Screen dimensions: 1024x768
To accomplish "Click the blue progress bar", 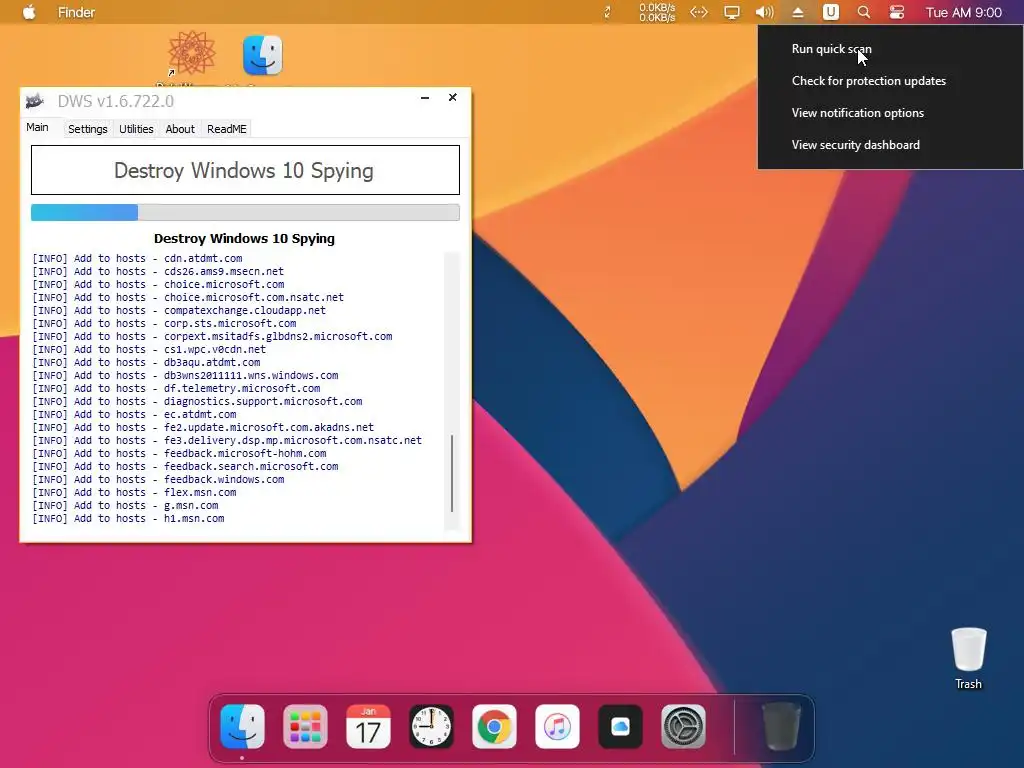I will tap(245, 212).
